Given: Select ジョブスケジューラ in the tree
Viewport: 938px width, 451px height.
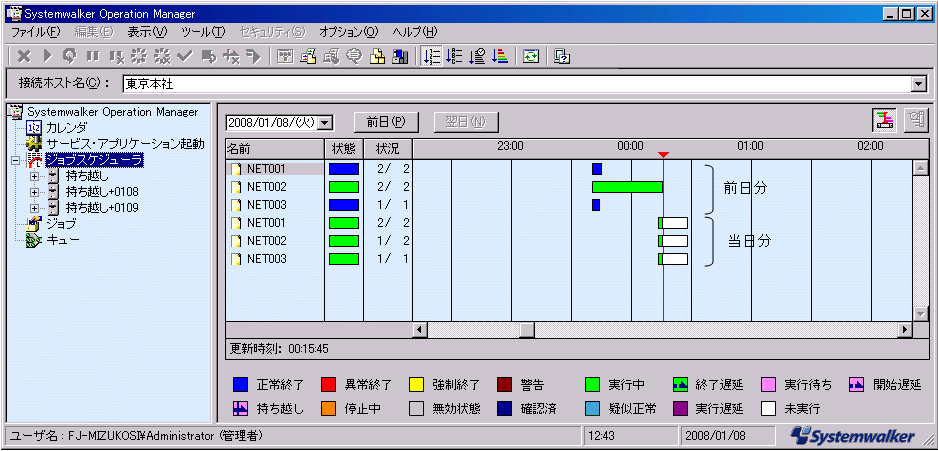Looking at the screenshot, I should click(x=95, y=160).
